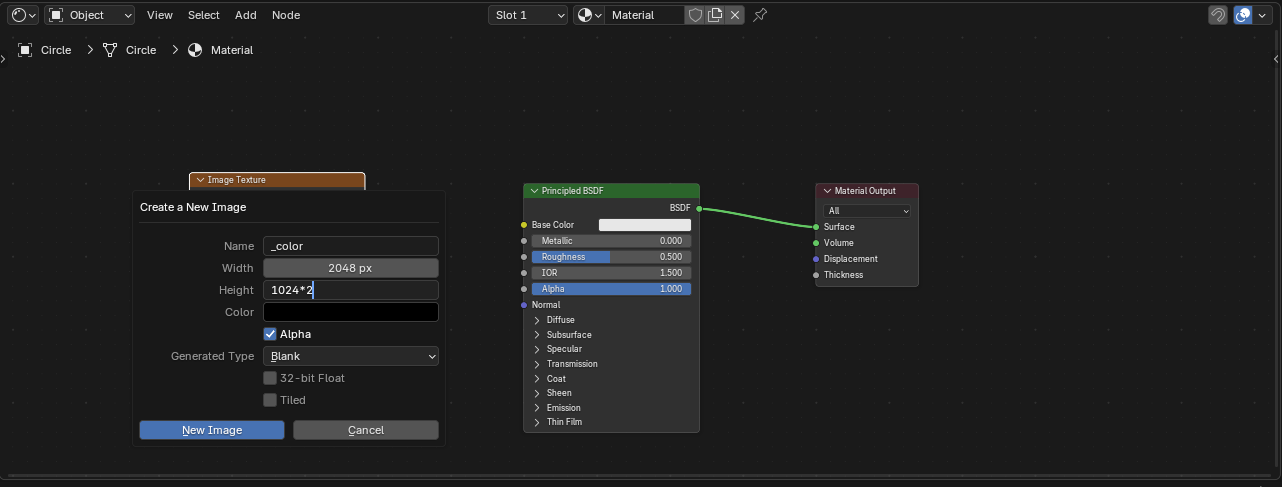Click the fake user shield icon
Image resolution: width=1282 pixels, height=487 pixels.
click(x=695, y=15)
